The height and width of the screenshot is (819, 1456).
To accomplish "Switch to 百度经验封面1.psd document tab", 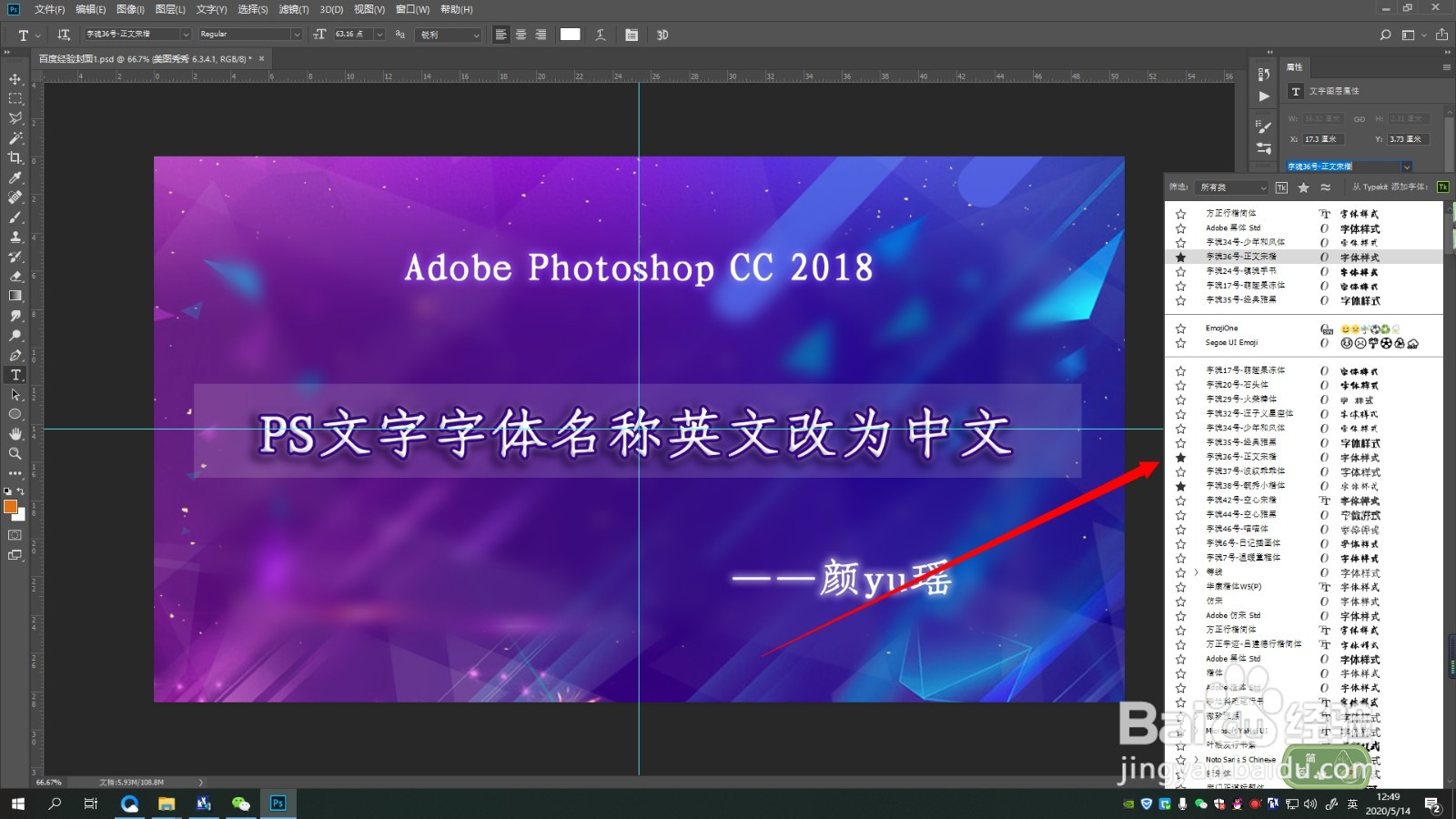I will pyautogui.click(x=146, y=59).
